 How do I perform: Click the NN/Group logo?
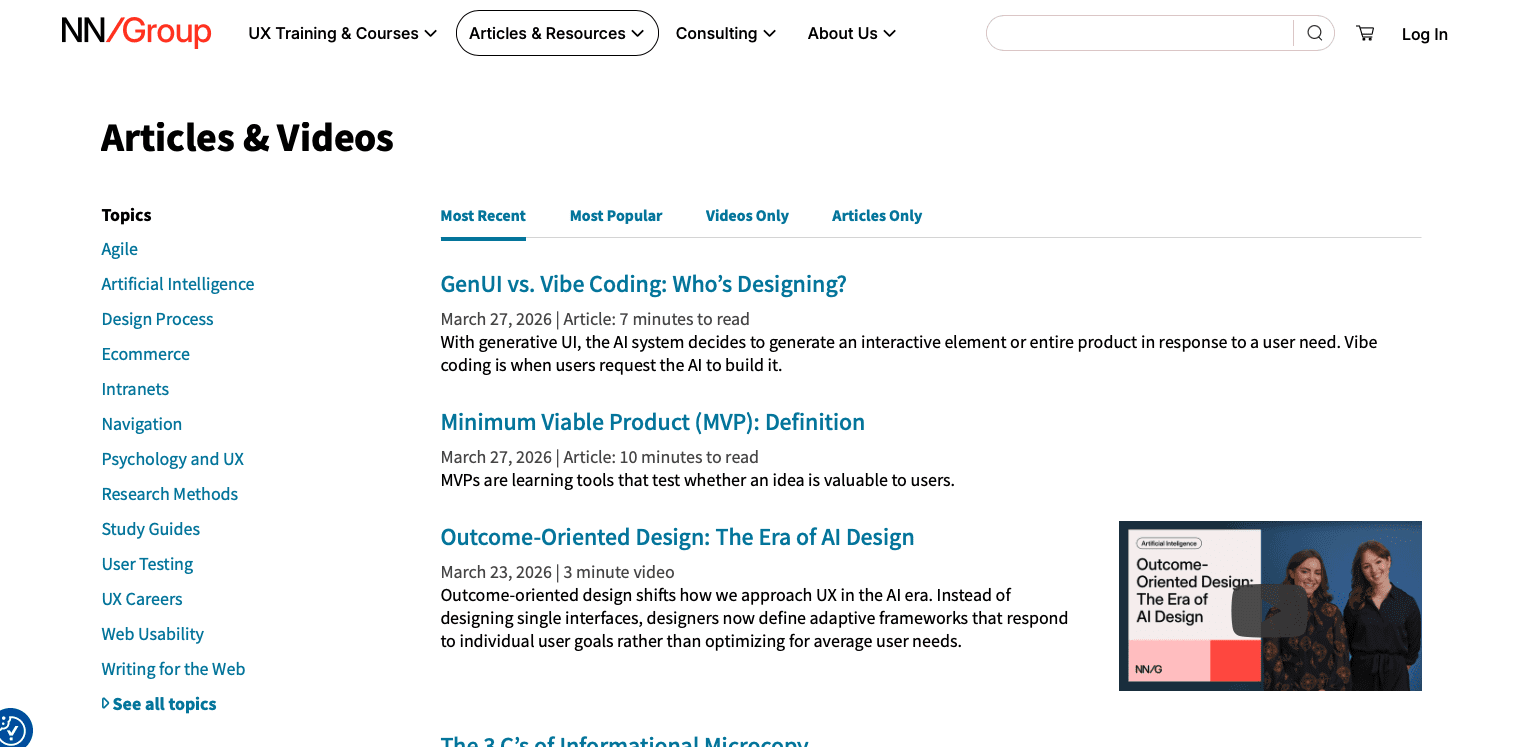click(136, 33)
